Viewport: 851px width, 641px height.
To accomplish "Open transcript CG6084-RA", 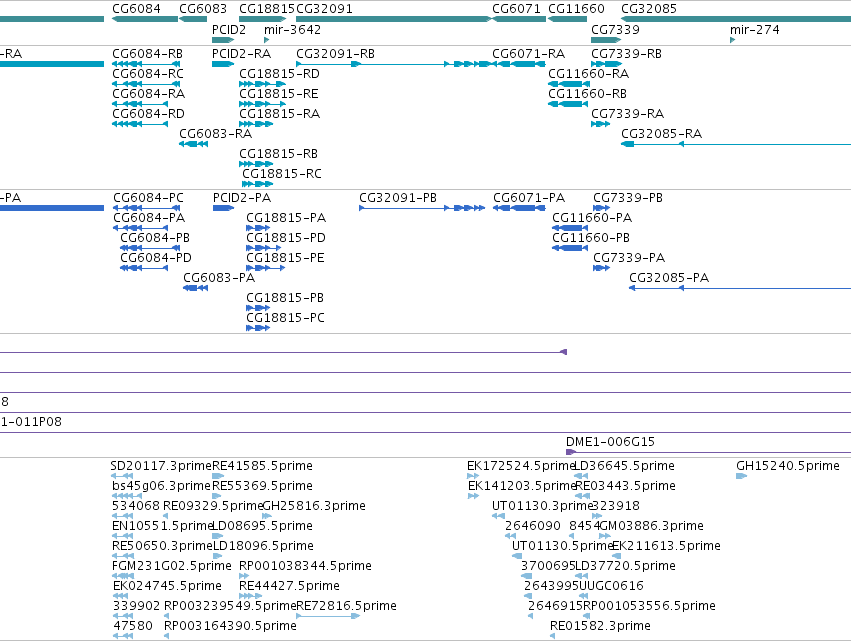I will pos(148,94).
